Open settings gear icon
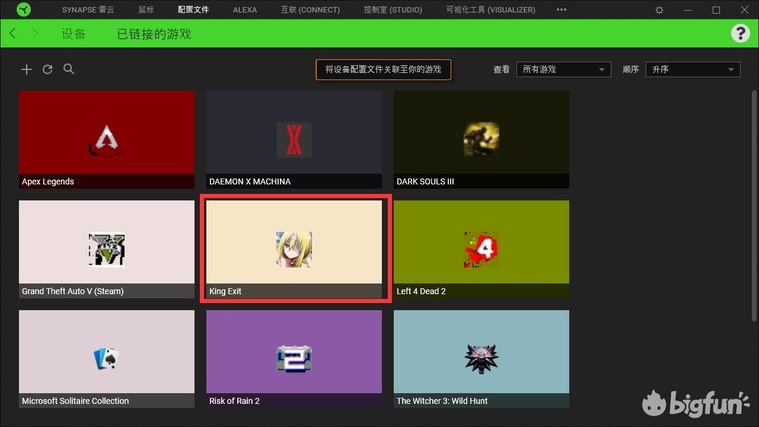The height and width of the screenshot is (427, 759). click(659, 10)
